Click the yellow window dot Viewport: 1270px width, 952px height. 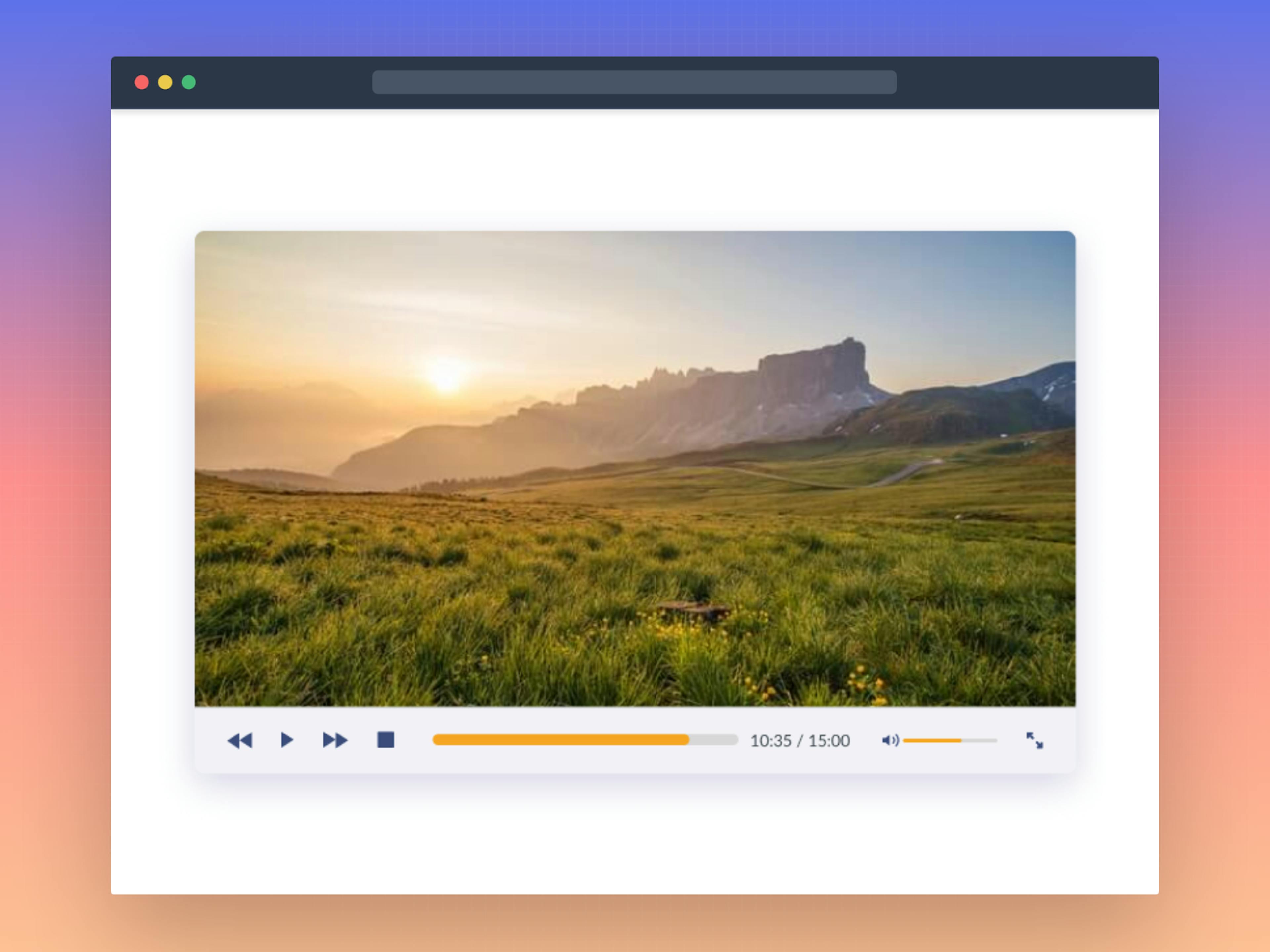(165, 82)
